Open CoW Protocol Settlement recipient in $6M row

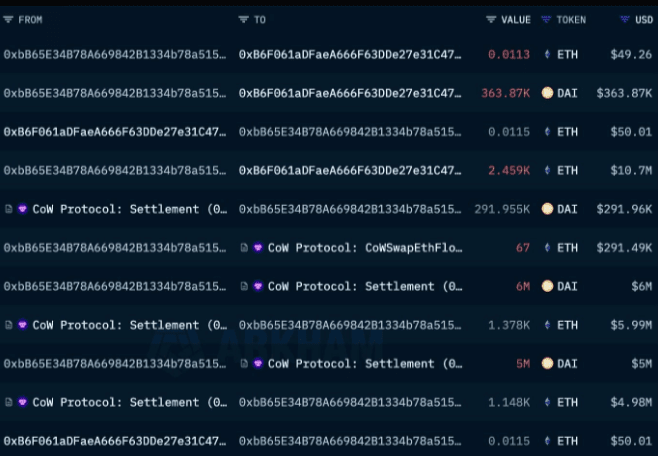point(365,286)
